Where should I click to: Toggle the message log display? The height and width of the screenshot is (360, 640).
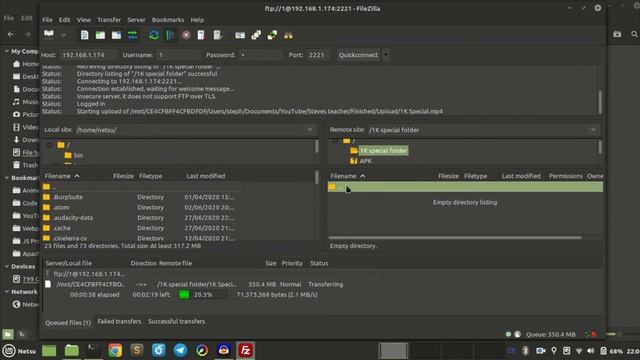click(84, 35)
